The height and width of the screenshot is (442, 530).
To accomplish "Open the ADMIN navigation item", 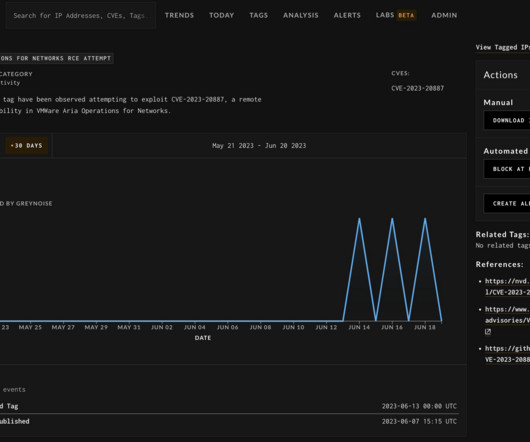I will click(444, 15).
